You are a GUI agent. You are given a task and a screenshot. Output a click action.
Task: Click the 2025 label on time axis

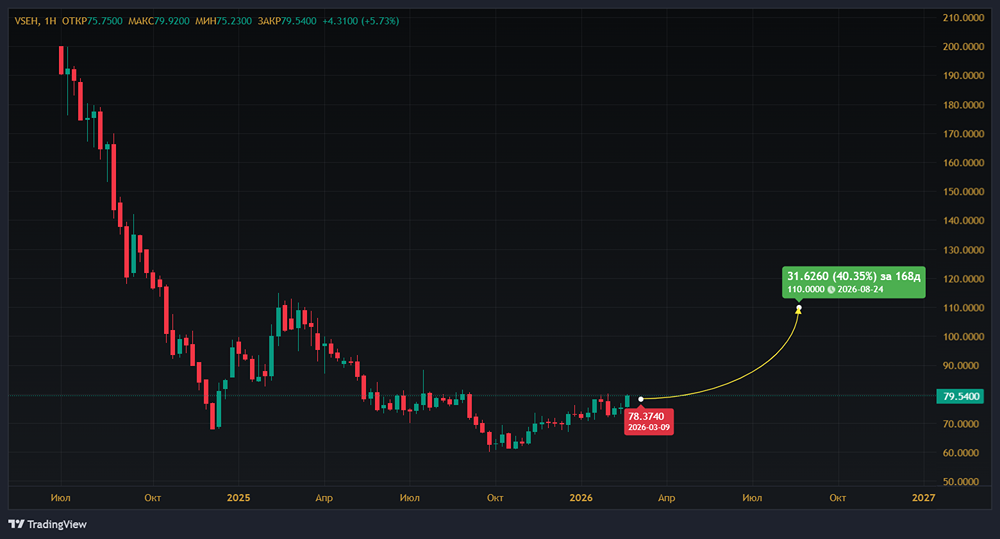(x=239, y=498)
